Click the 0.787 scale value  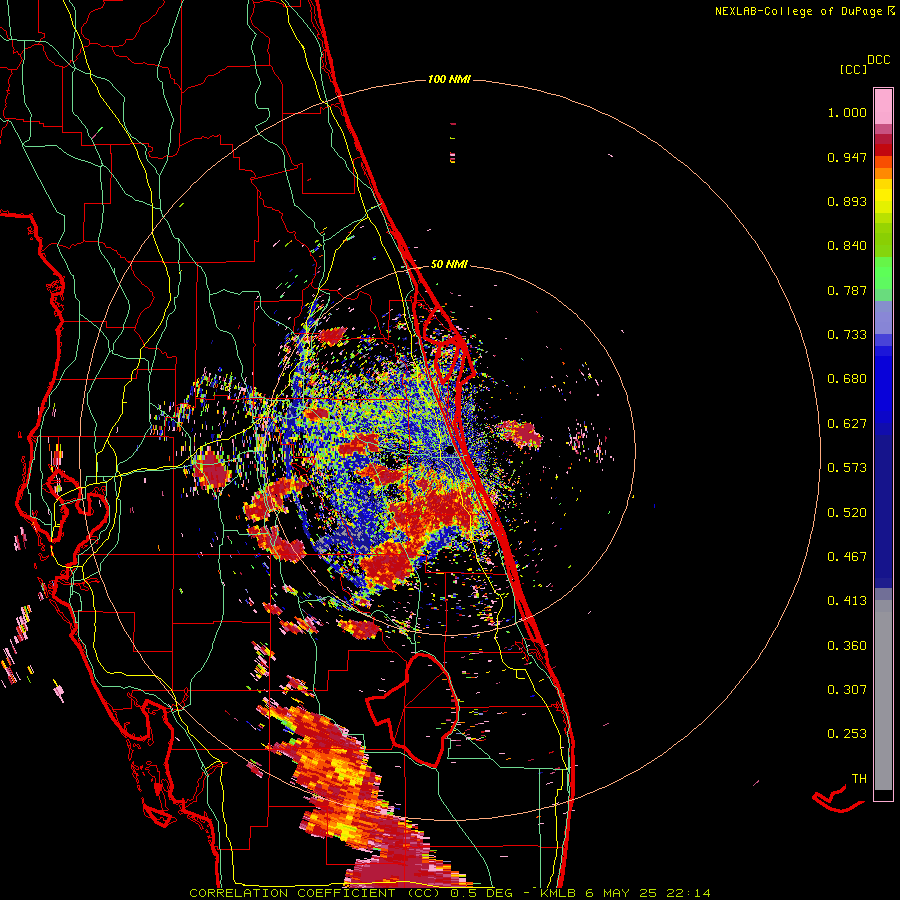[x=847, y=290]
